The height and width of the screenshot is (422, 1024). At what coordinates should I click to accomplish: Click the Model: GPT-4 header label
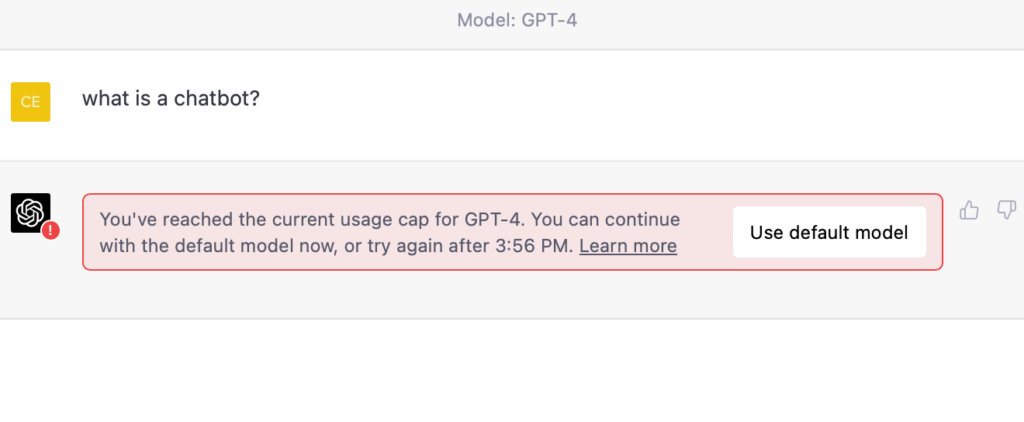point(517,20)
